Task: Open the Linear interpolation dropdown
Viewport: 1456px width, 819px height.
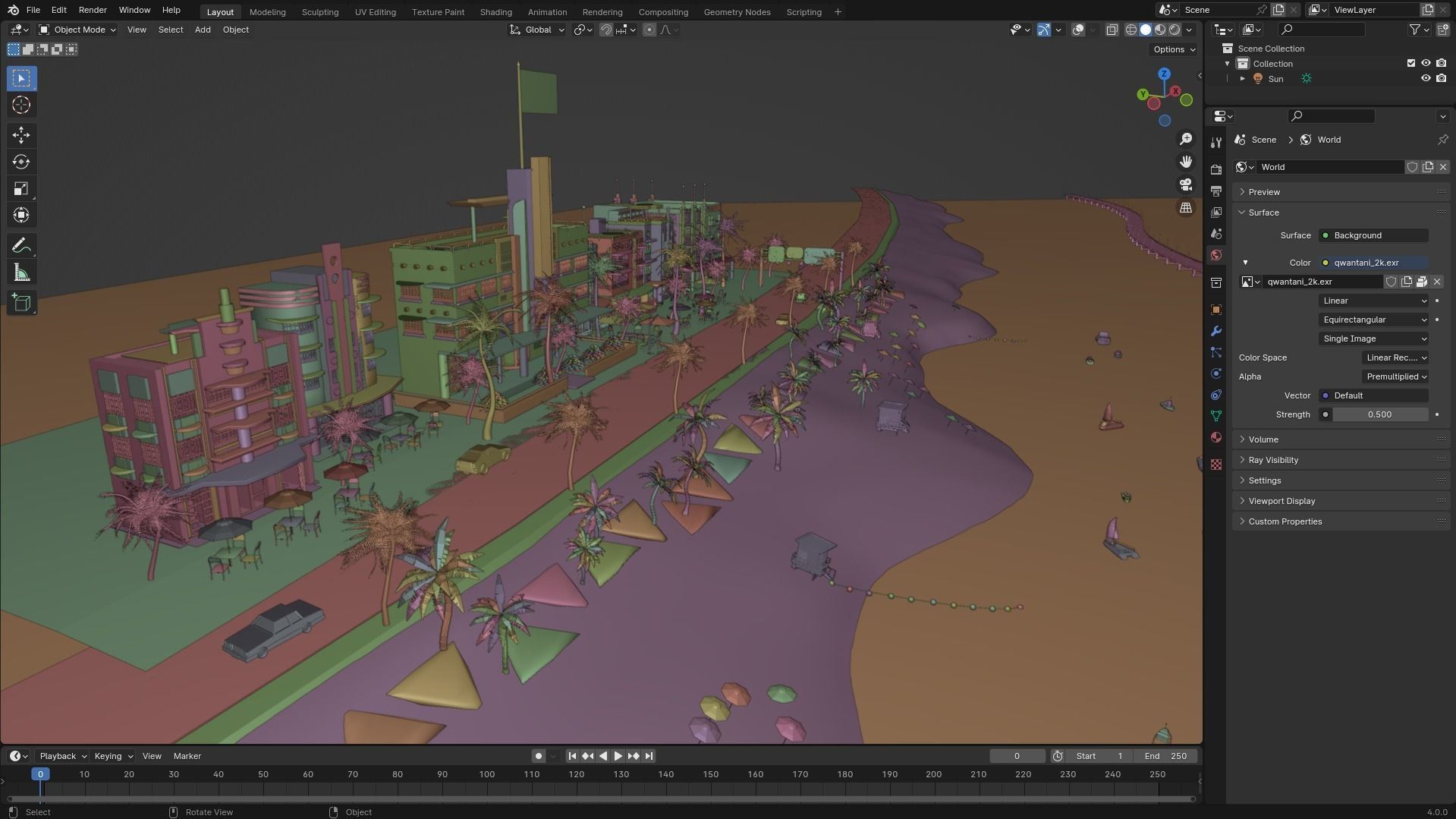Action: [1374, 301]
